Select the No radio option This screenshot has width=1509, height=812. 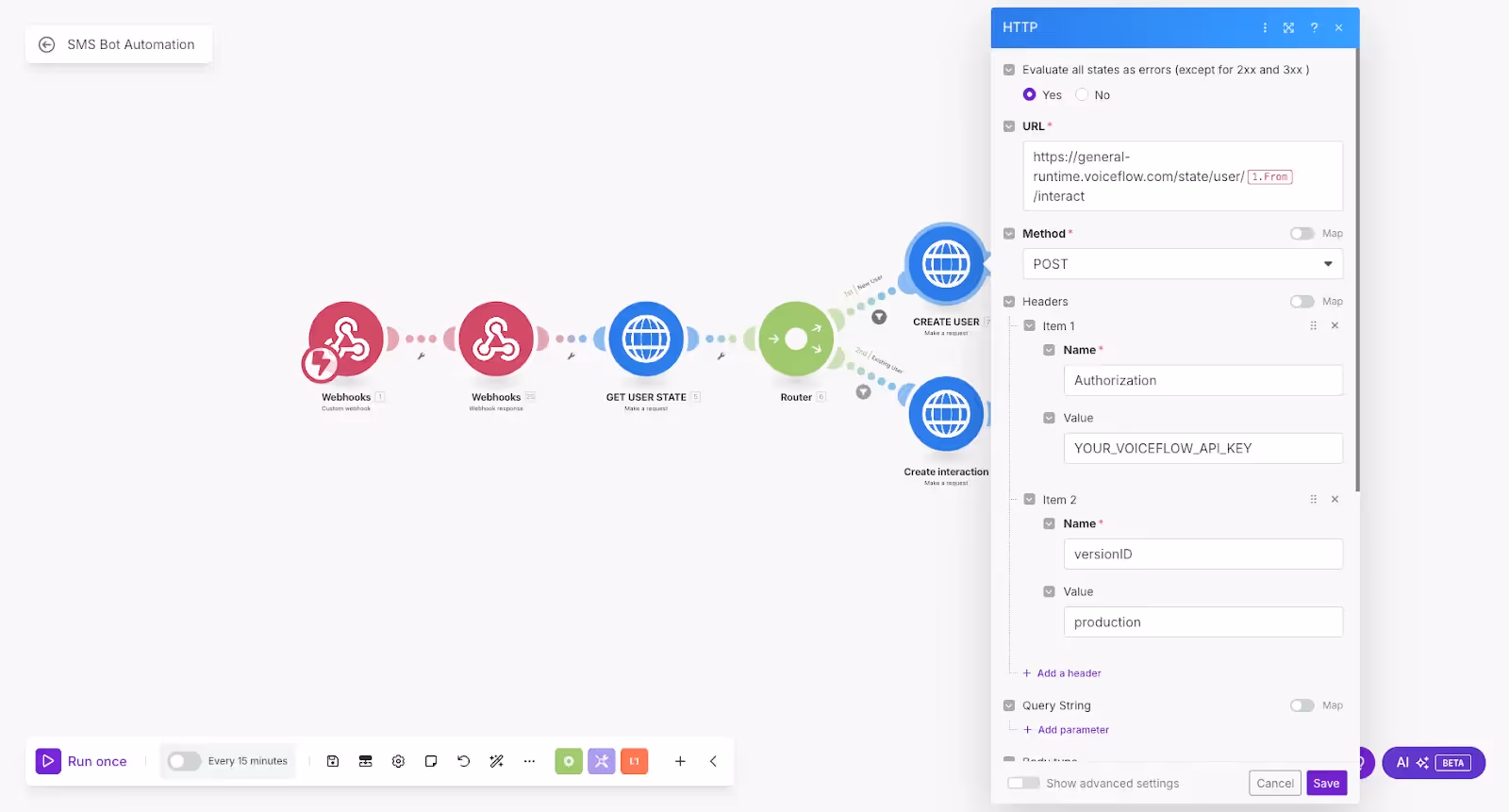point(1082,94)
